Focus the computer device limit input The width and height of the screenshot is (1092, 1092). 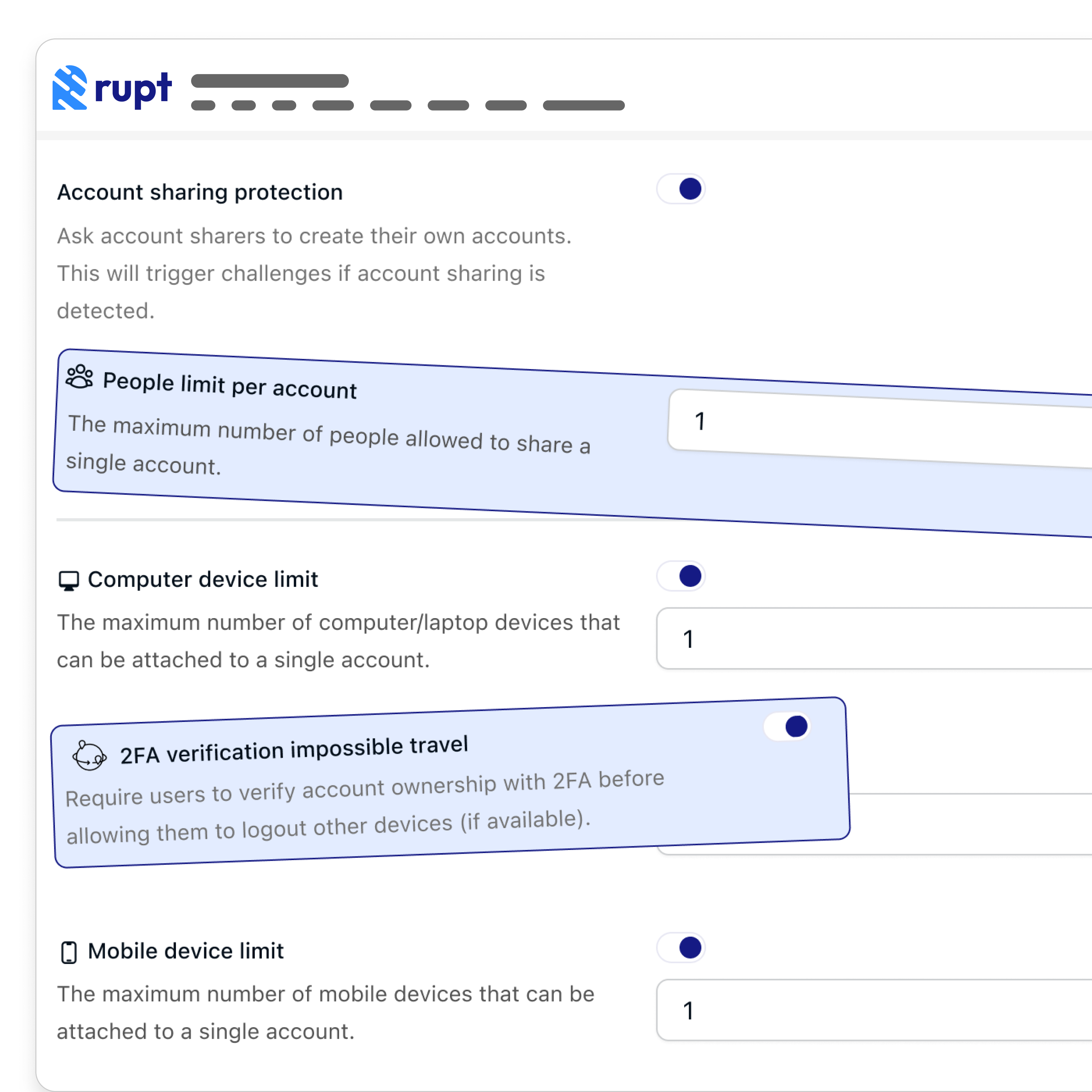[873, 639]
